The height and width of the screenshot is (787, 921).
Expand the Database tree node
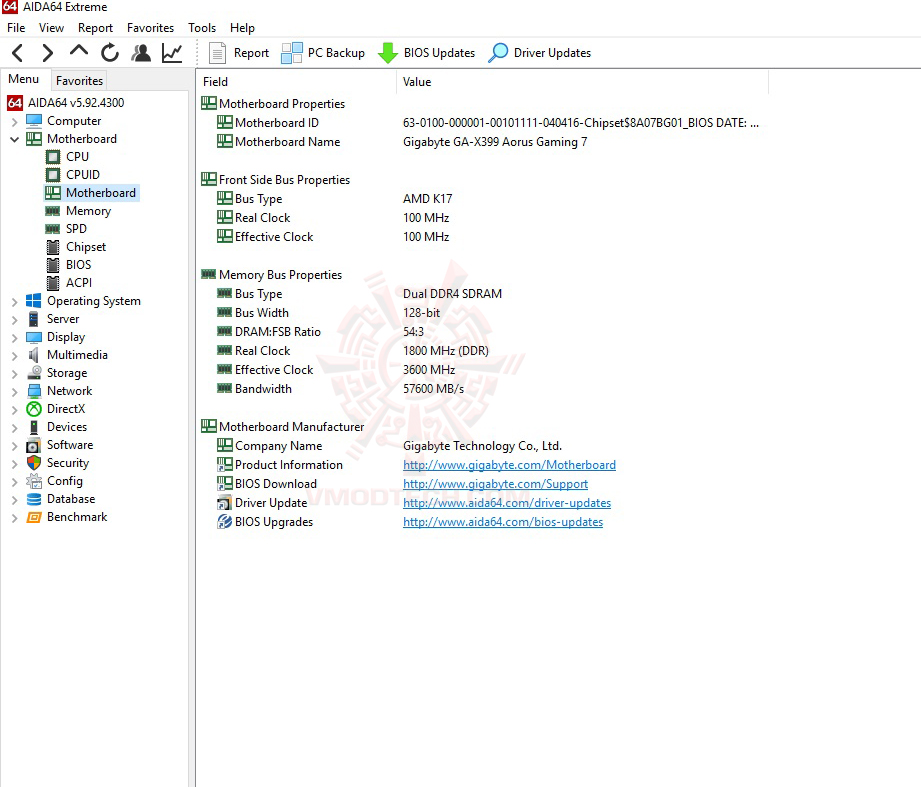point(15,500)
